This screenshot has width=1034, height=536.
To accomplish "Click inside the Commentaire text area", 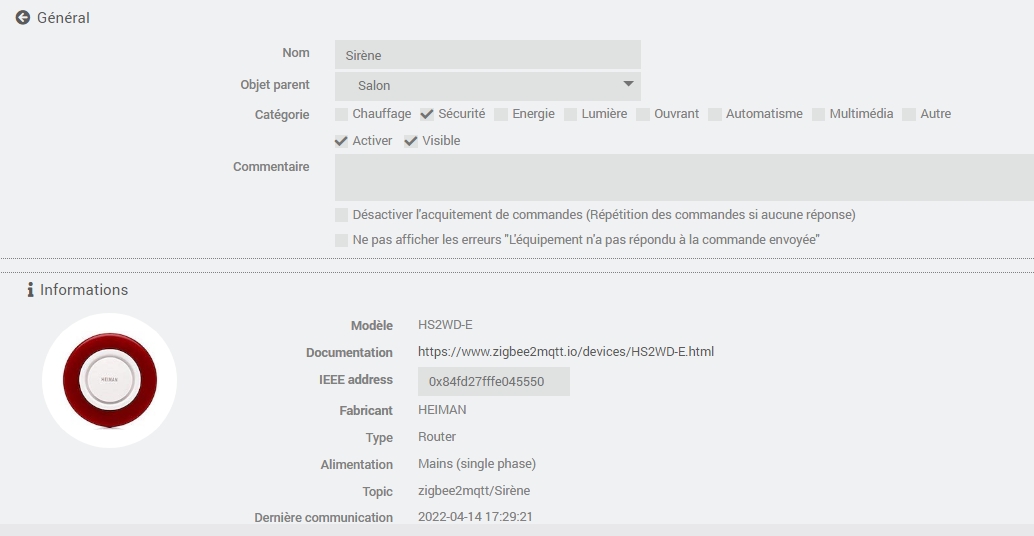I will [684, 178].
